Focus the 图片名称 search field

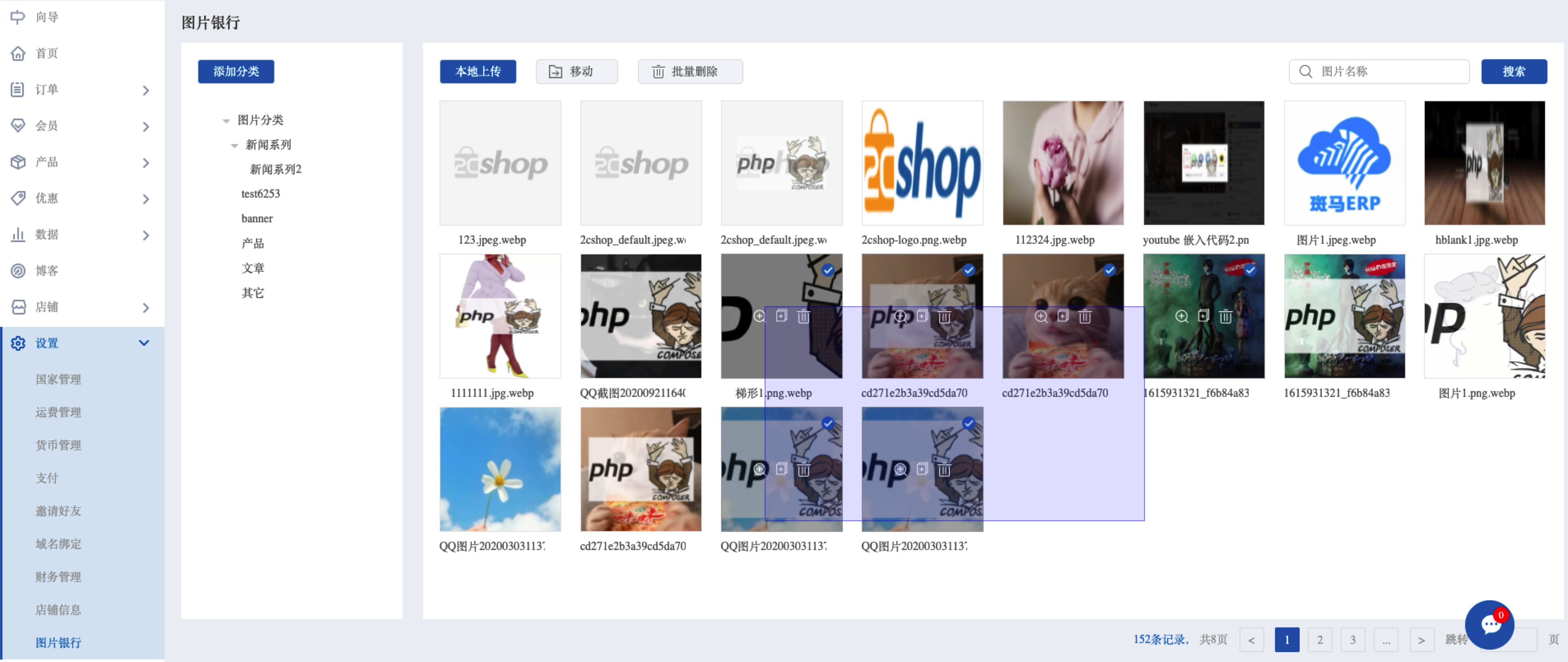1379,71
